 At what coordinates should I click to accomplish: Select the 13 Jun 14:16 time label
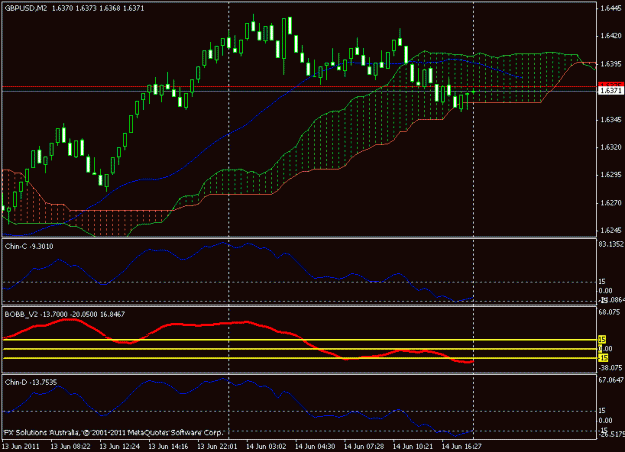tap(169, 446)
